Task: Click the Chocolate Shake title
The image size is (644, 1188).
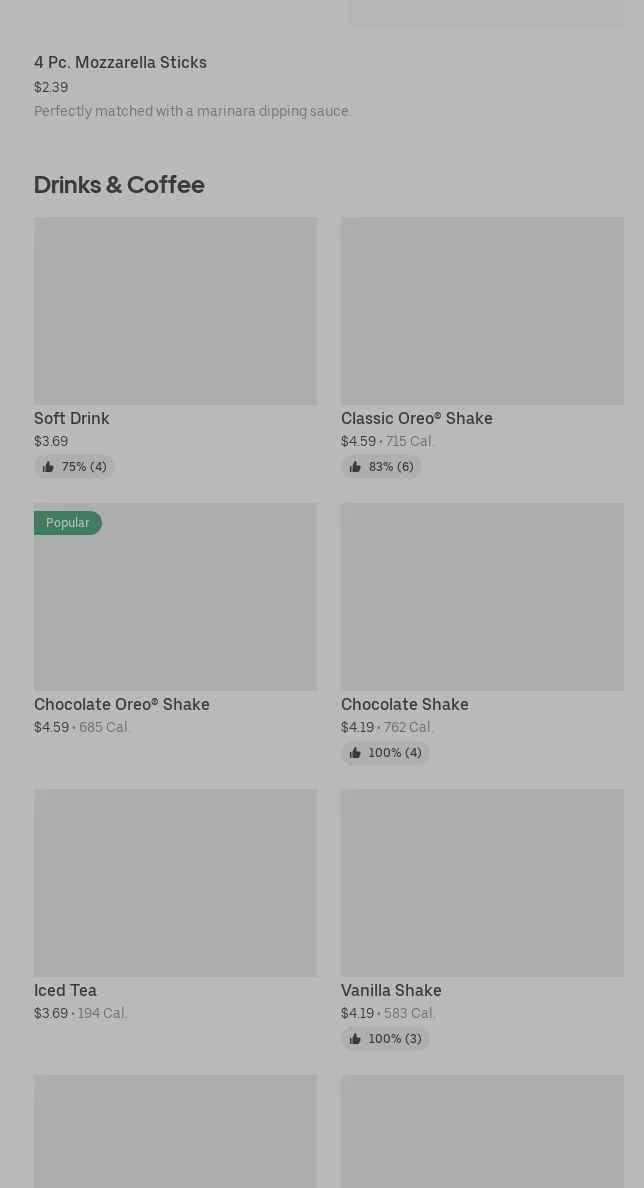Action: (405, 705)
